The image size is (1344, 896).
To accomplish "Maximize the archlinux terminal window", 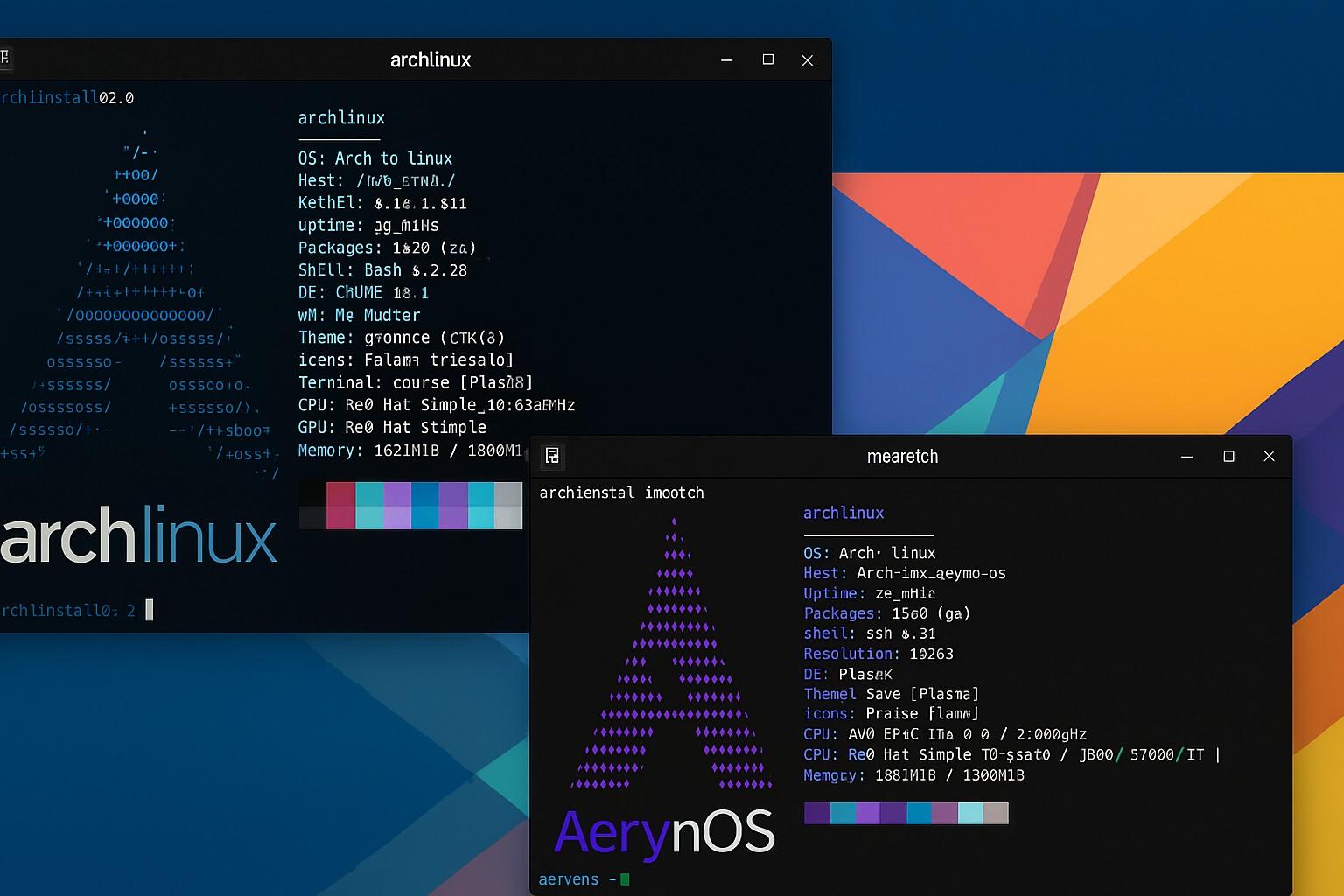I will pos(768,59).
